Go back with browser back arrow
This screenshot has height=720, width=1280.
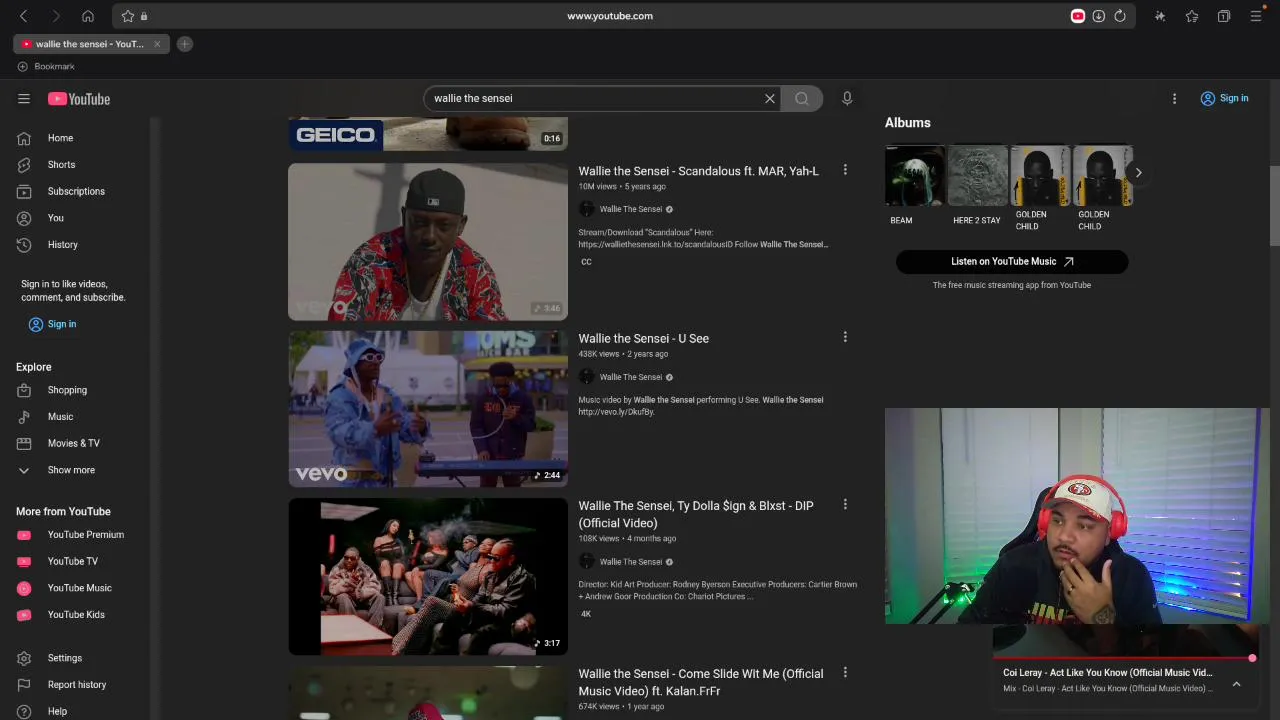pyautogui.click(x=24, y=16)
